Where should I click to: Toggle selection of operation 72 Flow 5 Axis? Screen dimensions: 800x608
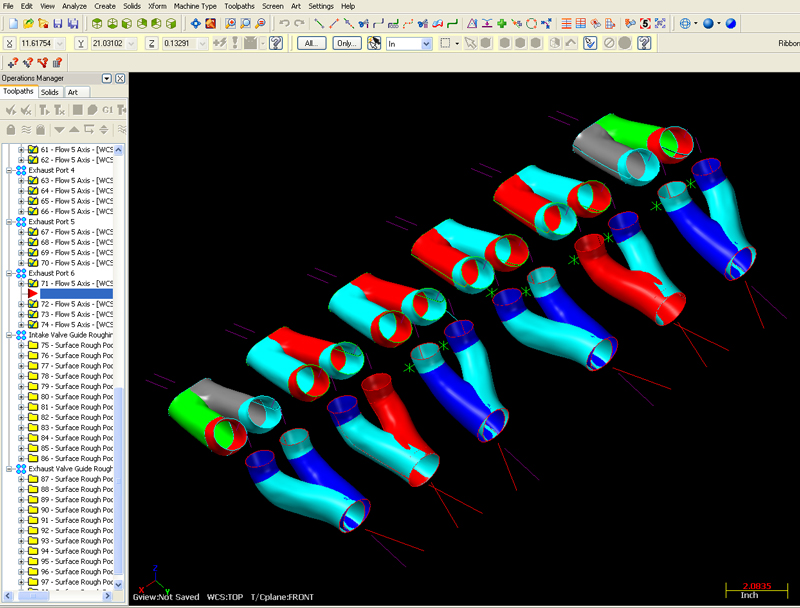(33, 304)
